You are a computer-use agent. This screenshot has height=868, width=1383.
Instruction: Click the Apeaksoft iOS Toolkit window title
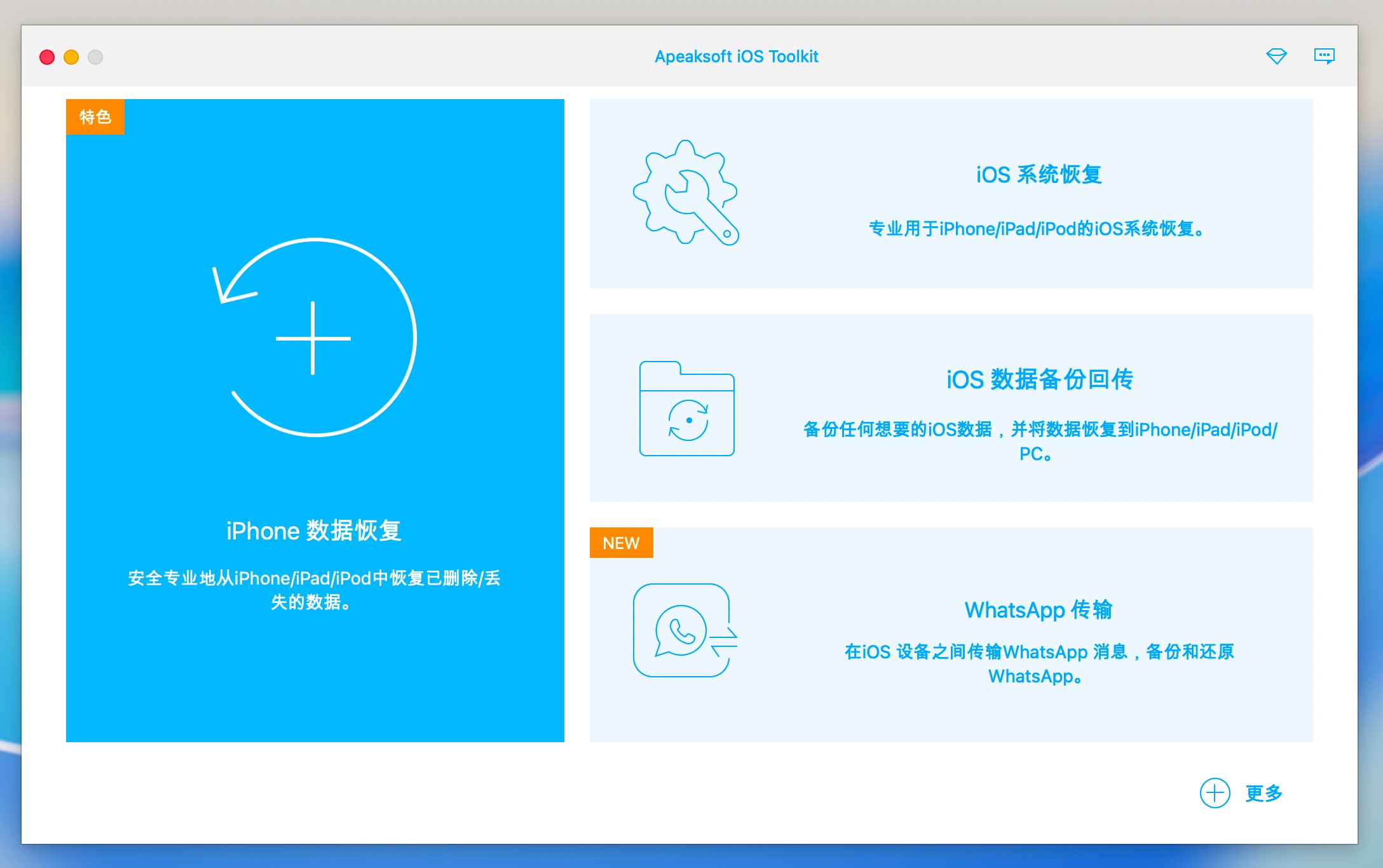point(736,57)
